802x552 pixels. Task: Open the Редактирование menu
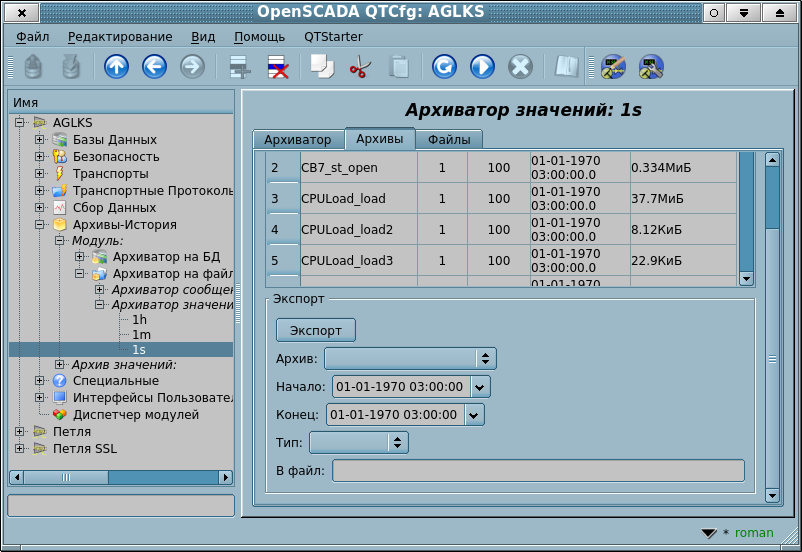tap(120, 36)
